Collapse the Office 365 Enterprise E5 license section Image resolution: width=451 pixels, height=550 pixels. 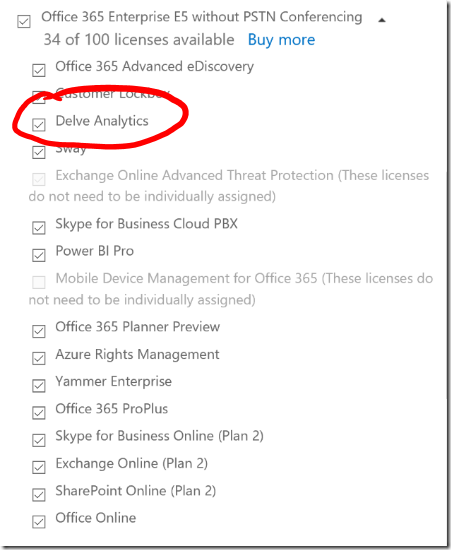click(382, 20)
